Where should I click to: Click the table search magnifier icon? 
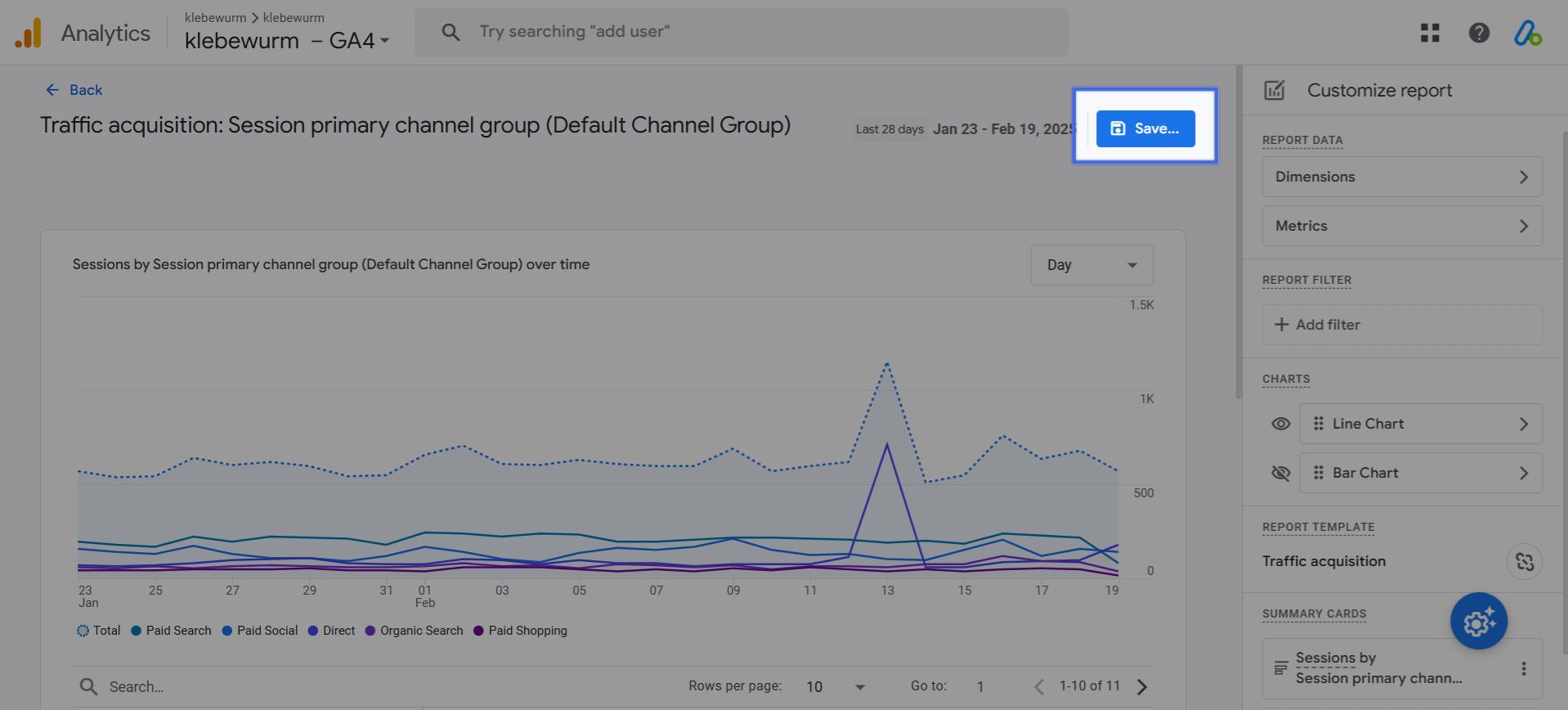[x=88, y=687]
